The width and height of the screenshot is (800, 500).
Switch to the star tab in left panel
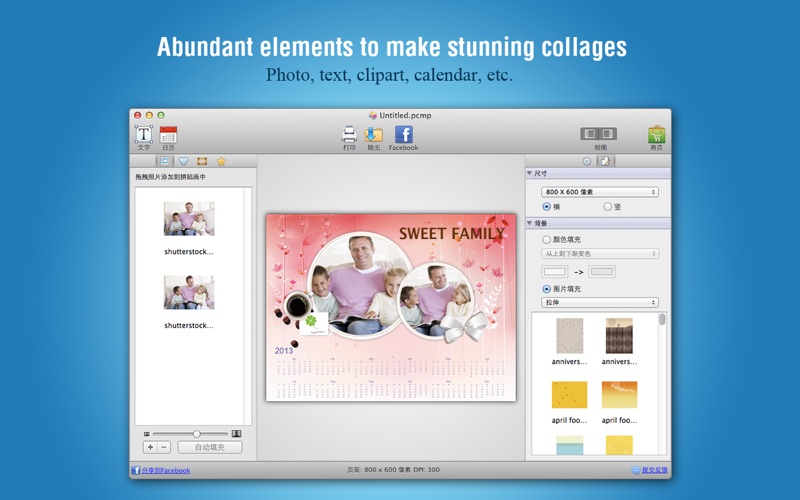(x=221, y=161)
